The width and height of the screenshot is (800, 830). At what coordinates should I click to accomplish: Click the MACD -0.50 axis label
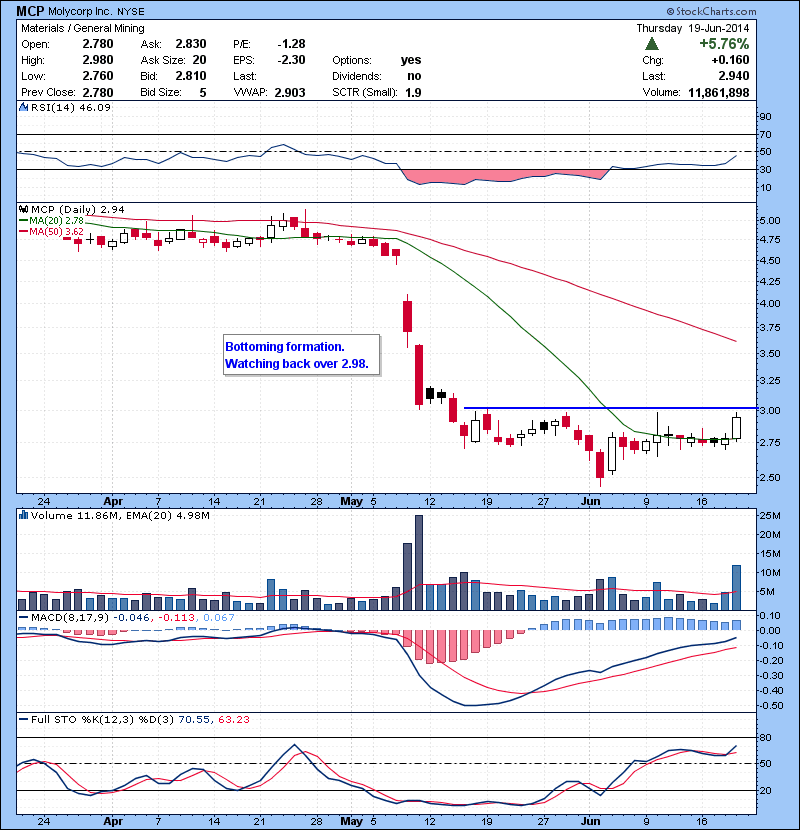[769, 706]
